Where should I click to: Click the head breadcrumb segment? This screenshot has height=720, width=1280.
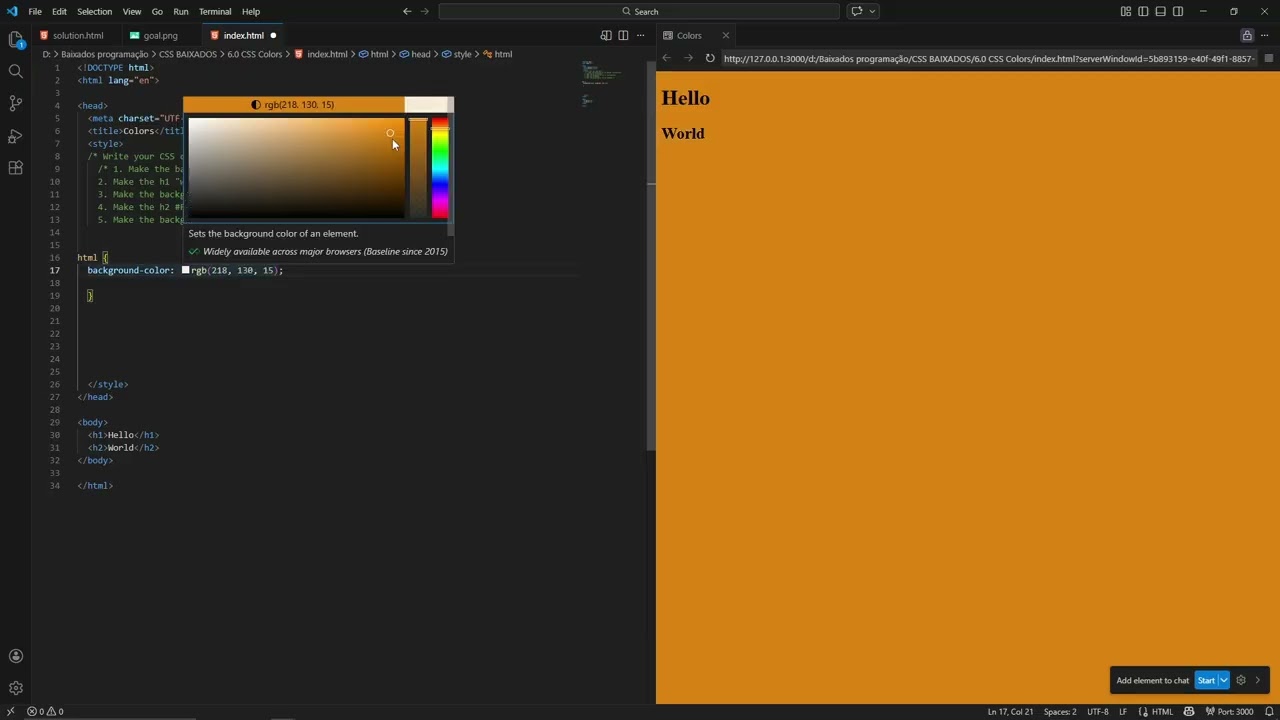point(415,54)
